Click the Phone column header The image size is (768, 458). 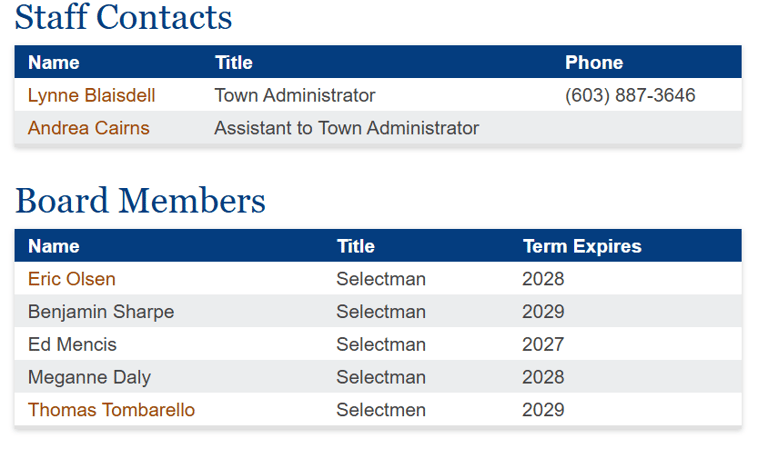[x=593, y=63]
